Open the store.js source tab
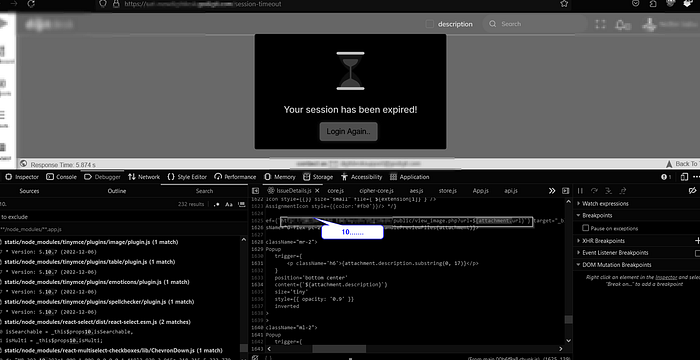The height and width of the screenshot is (360, 700). coord(448,191)
